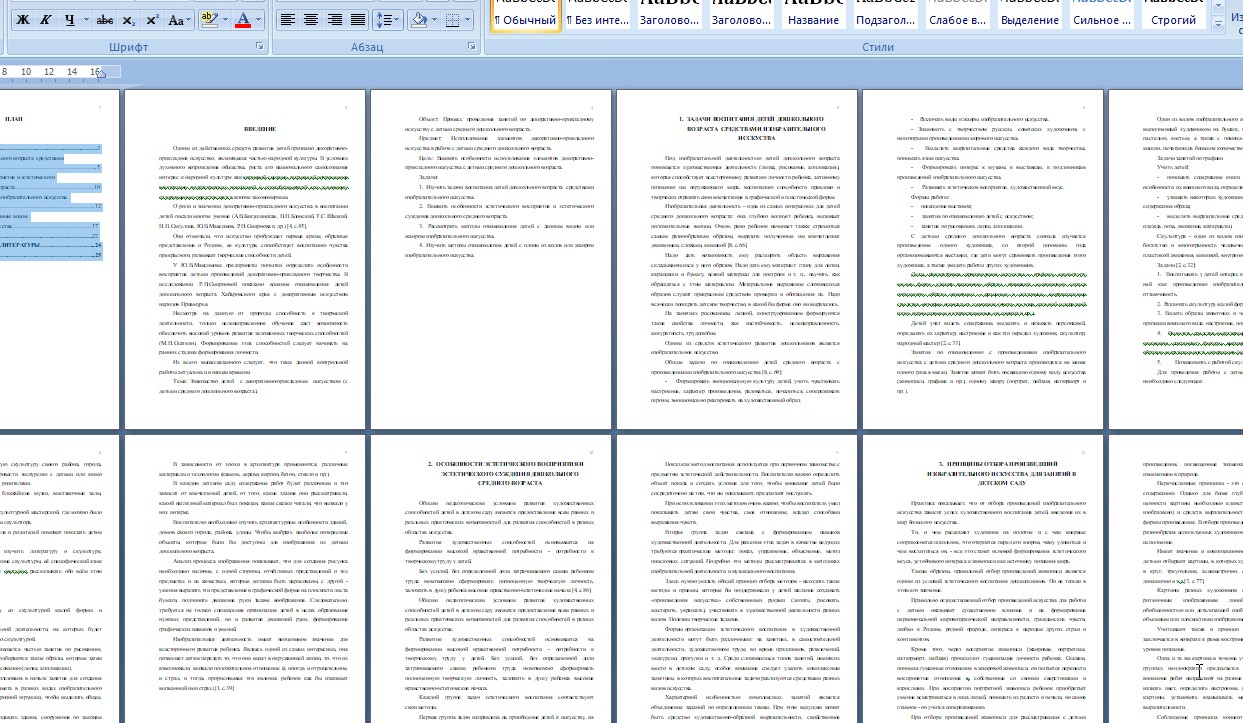Viewport: 1243px width, 723px height.
Task: Apply subscript formatting
Action: 129,20
